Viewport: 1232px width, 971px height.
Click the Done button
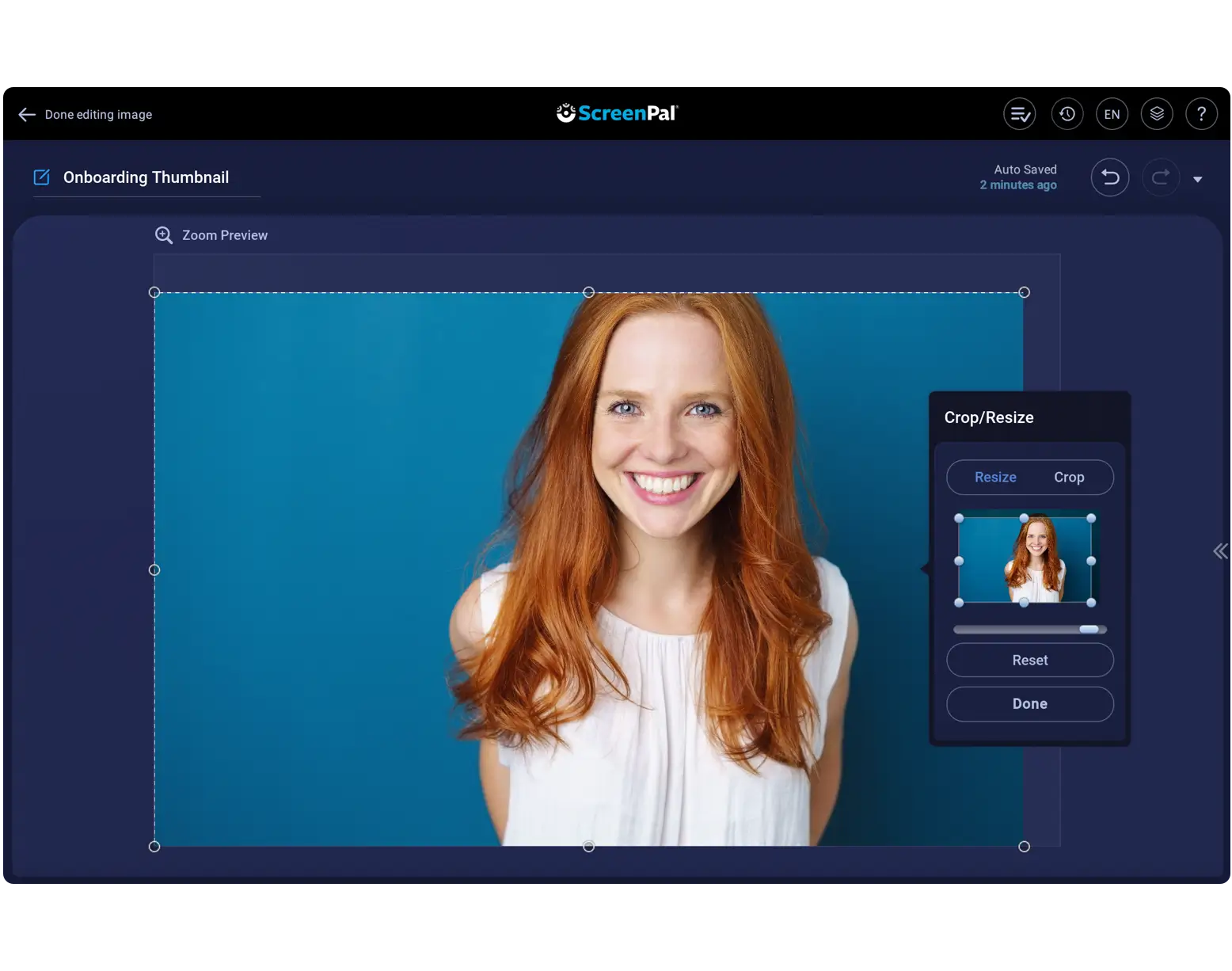[1030, 704]
